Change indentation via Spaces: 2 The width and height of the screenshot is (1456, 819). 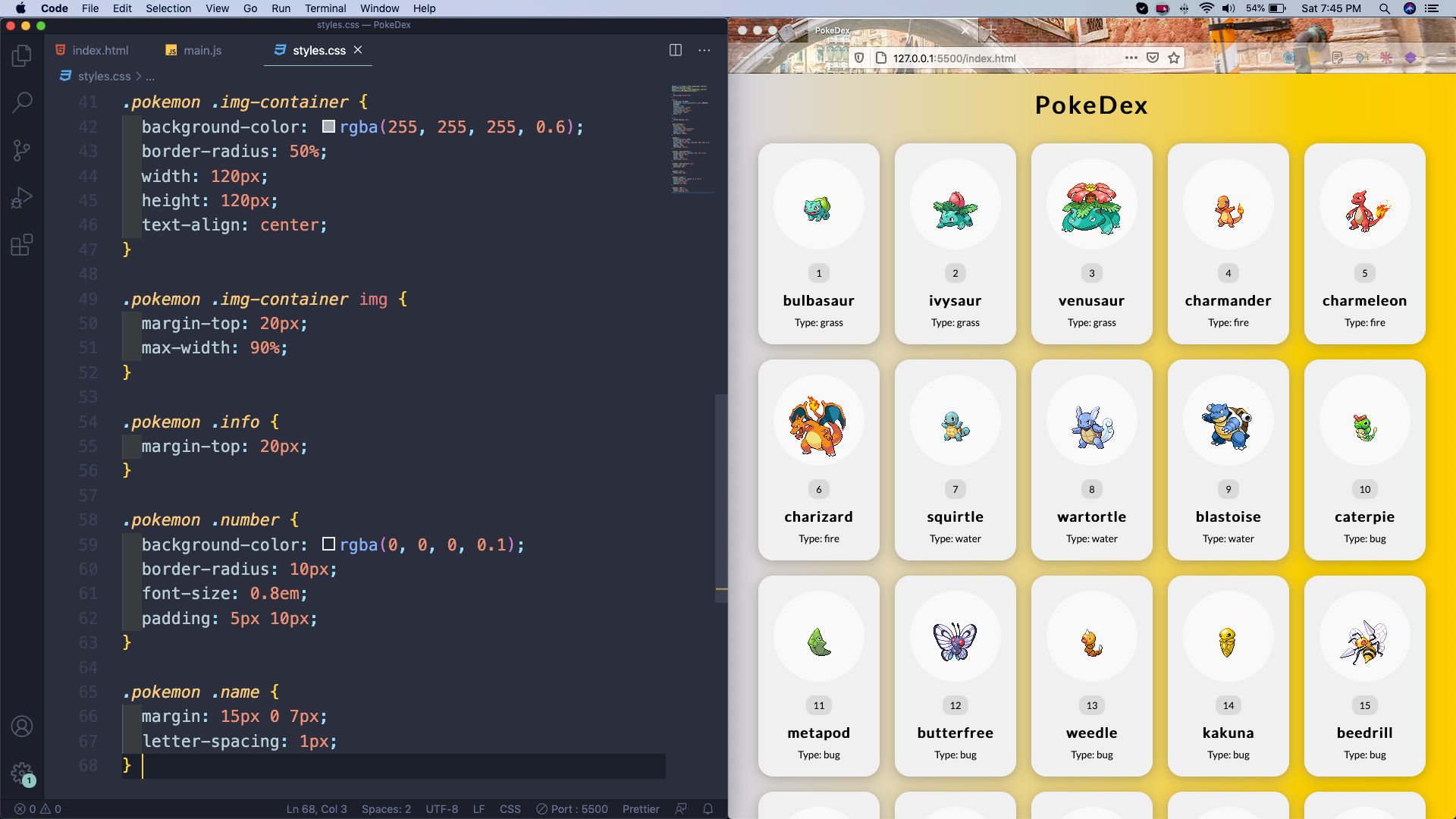click(386, 809)
